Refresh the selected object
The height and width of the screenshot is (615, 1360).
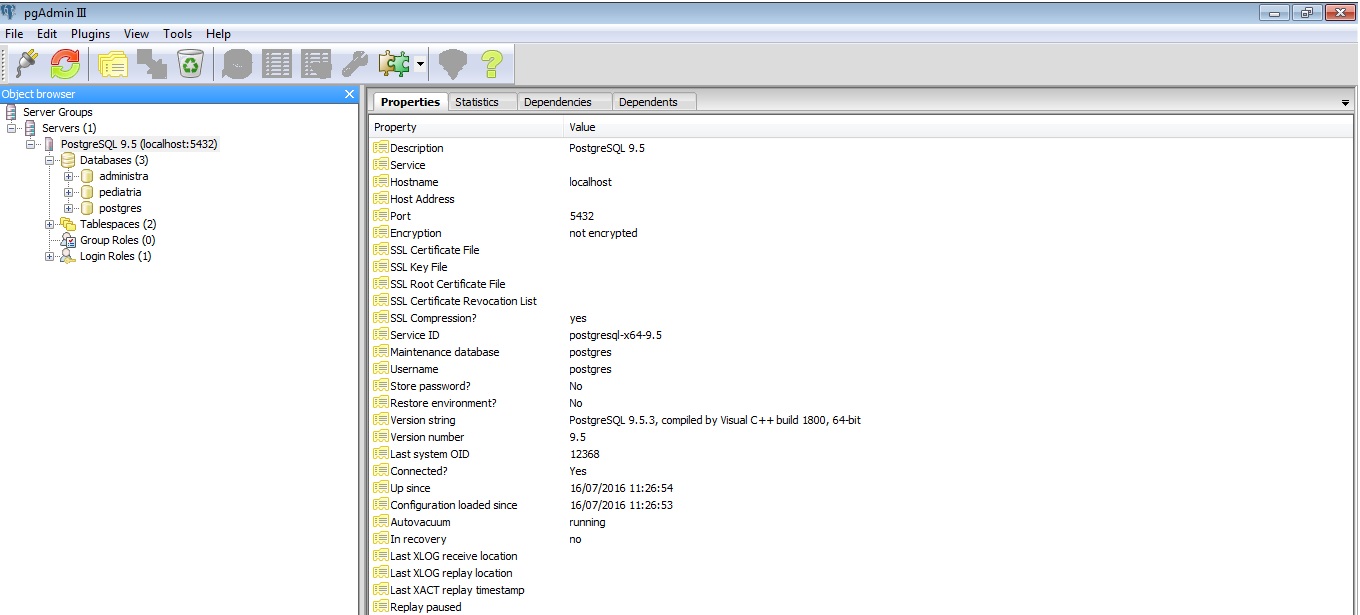[66, 64]
